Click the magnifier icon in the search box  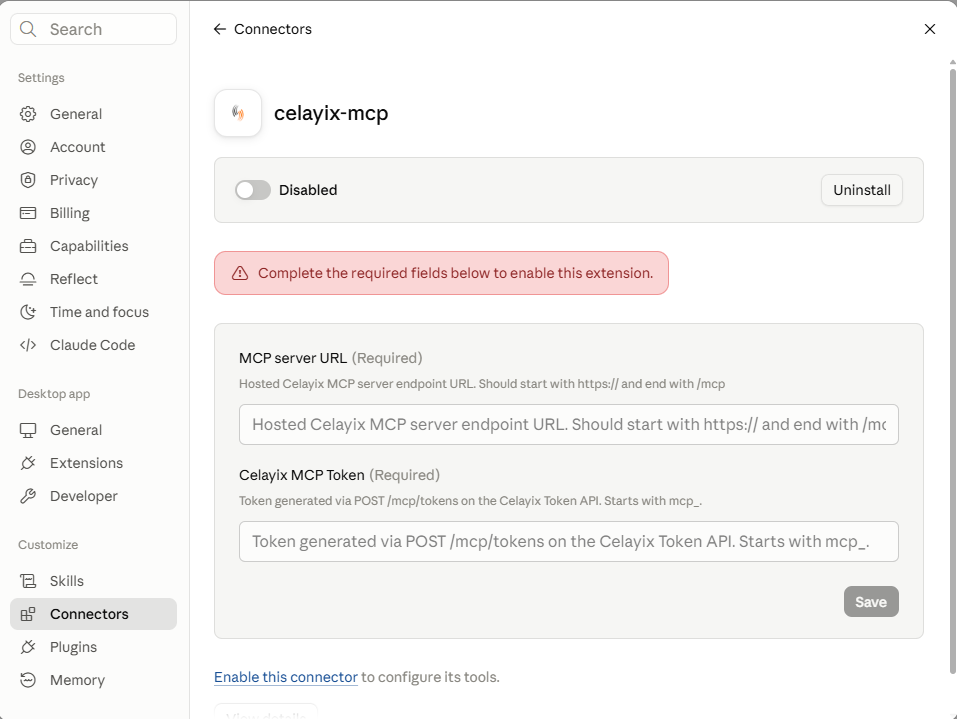pyautogui.click(x=28, y=29)
